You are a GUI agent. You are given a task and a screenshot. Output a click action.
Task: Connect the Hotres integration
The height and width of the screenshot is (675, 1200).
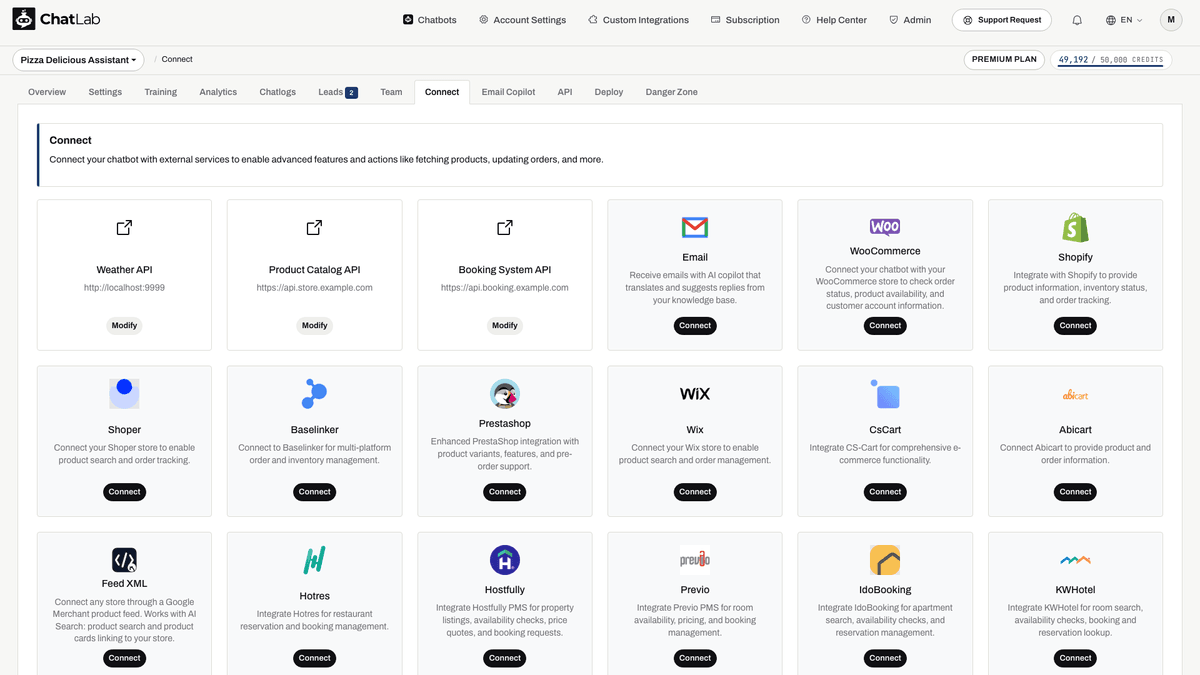(314, 658)
